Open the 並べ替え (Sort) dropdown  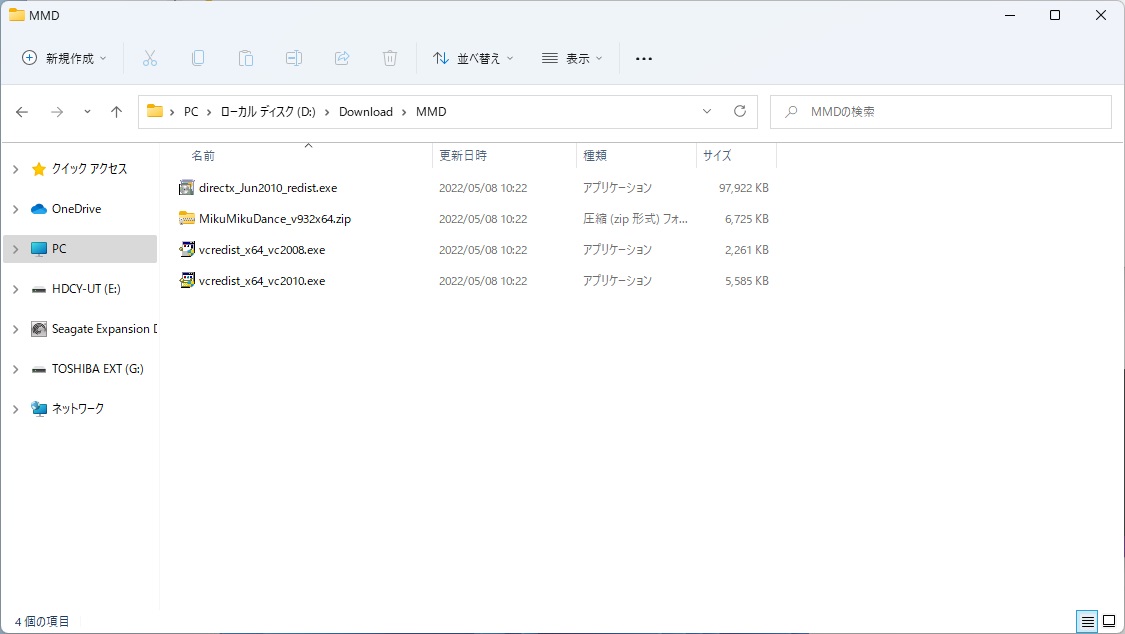coord(473,59)
